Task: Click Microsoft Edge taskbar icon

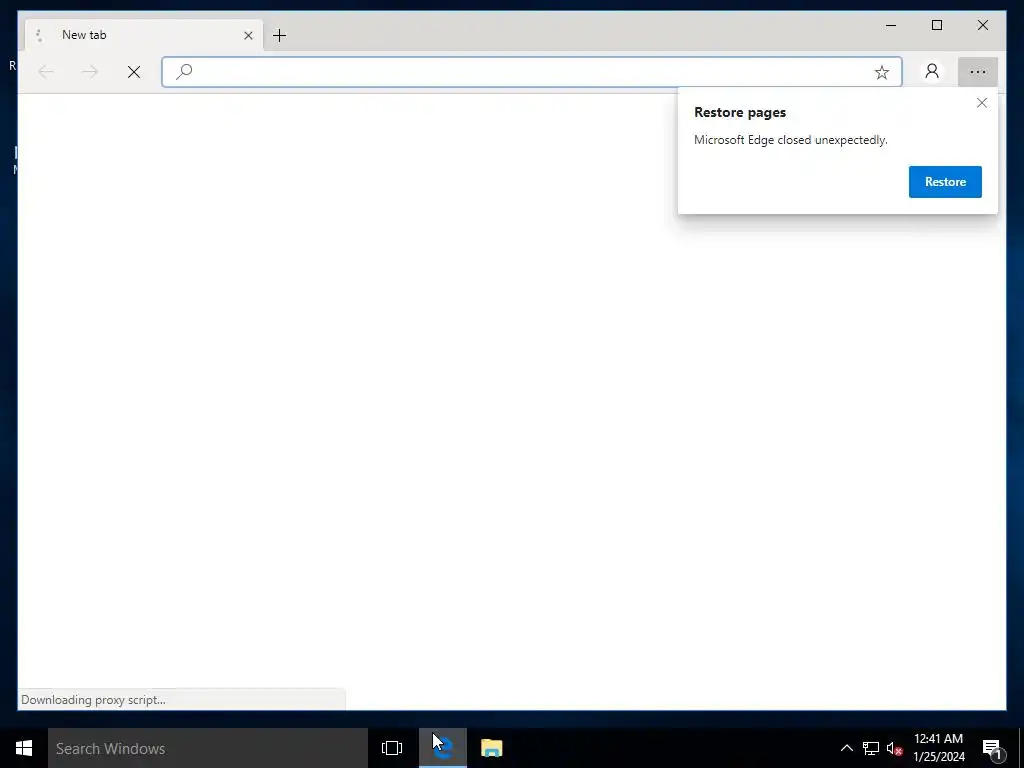Action: pos(443,748)
